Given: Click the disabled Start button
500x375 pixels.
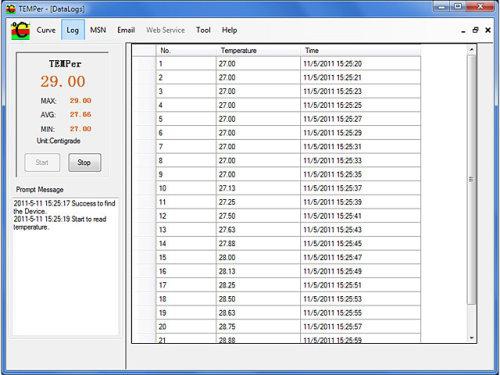Looking at the screenshot, I should pos(42,162).
